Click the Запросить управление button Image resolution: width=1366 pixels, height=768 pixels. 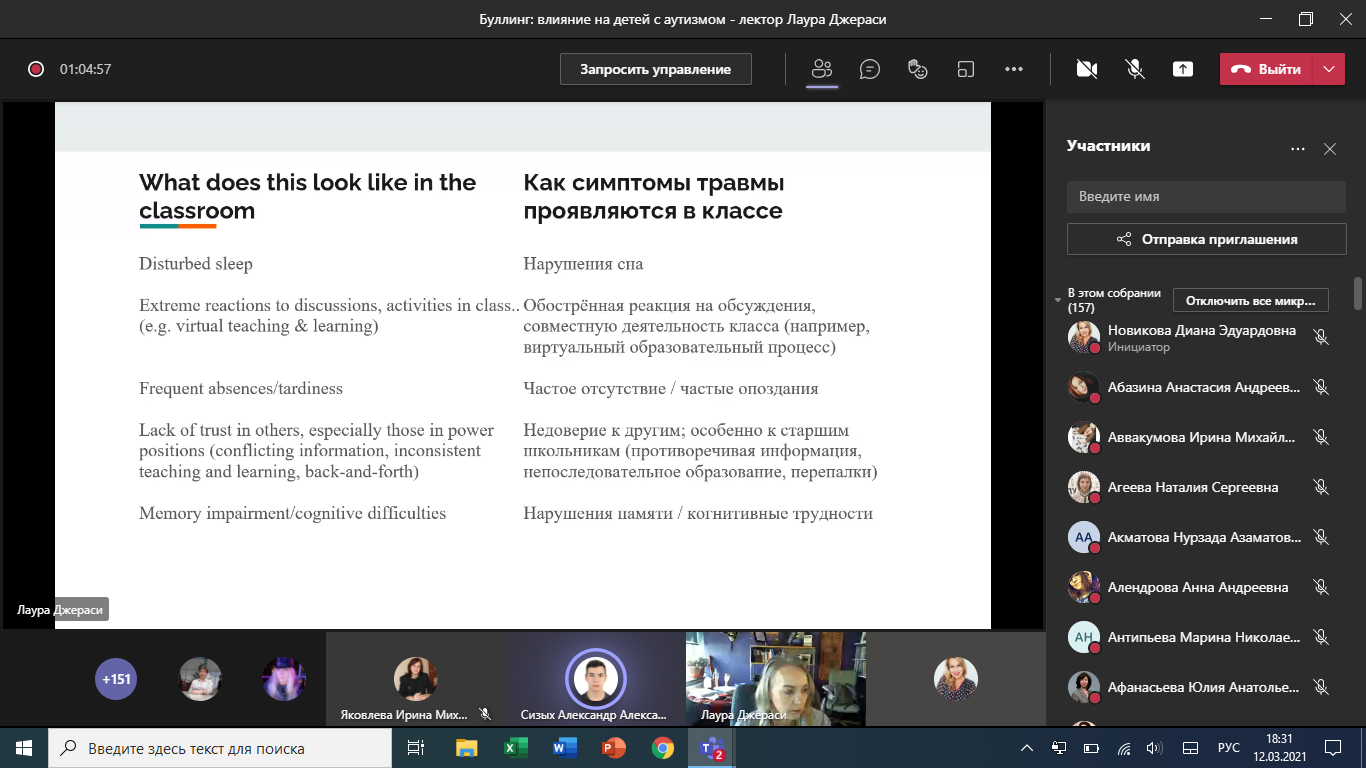656,69
